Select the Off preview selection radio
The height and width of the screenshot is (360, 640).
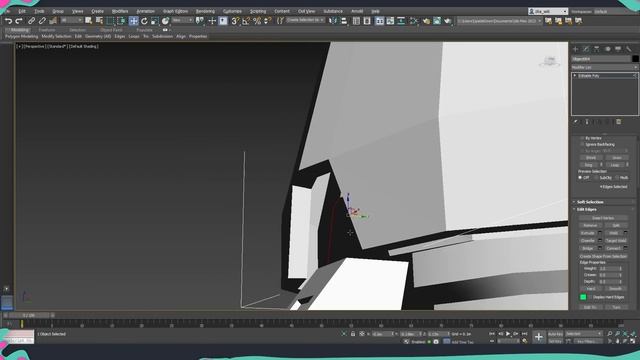pyautogui.click(x=580, y=178)
